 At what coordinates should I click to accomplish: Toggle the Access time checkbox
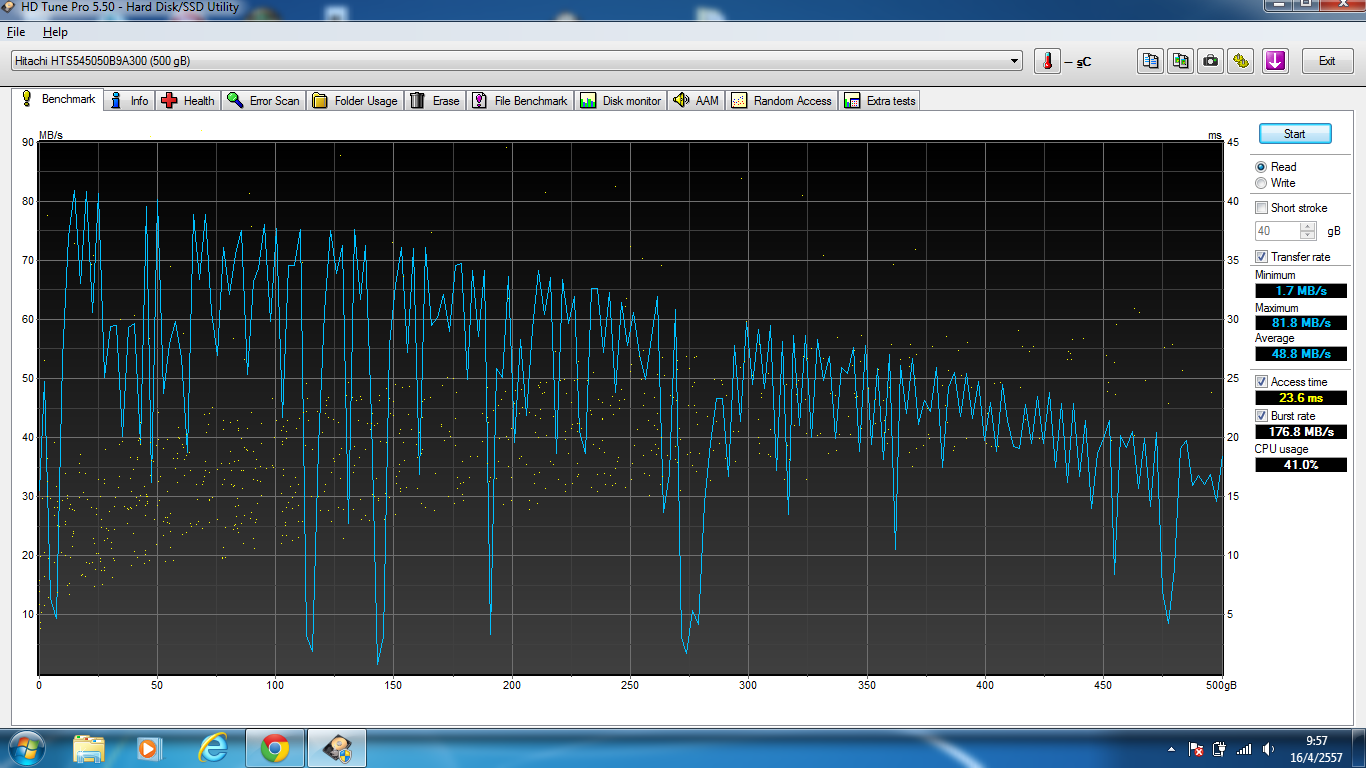[x=1262, y=382]
